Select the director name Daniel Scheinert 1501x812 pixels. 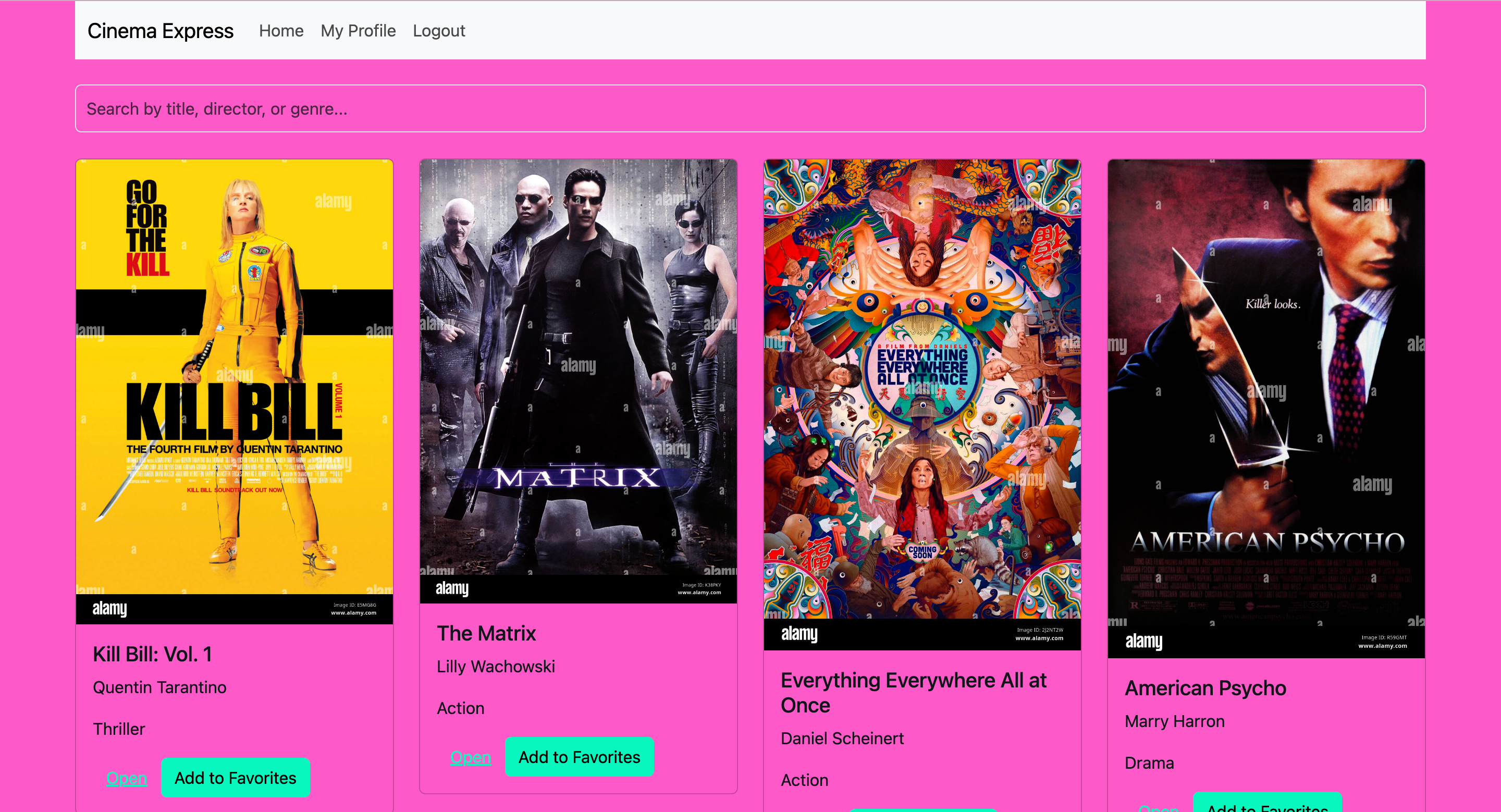point(842,738)
